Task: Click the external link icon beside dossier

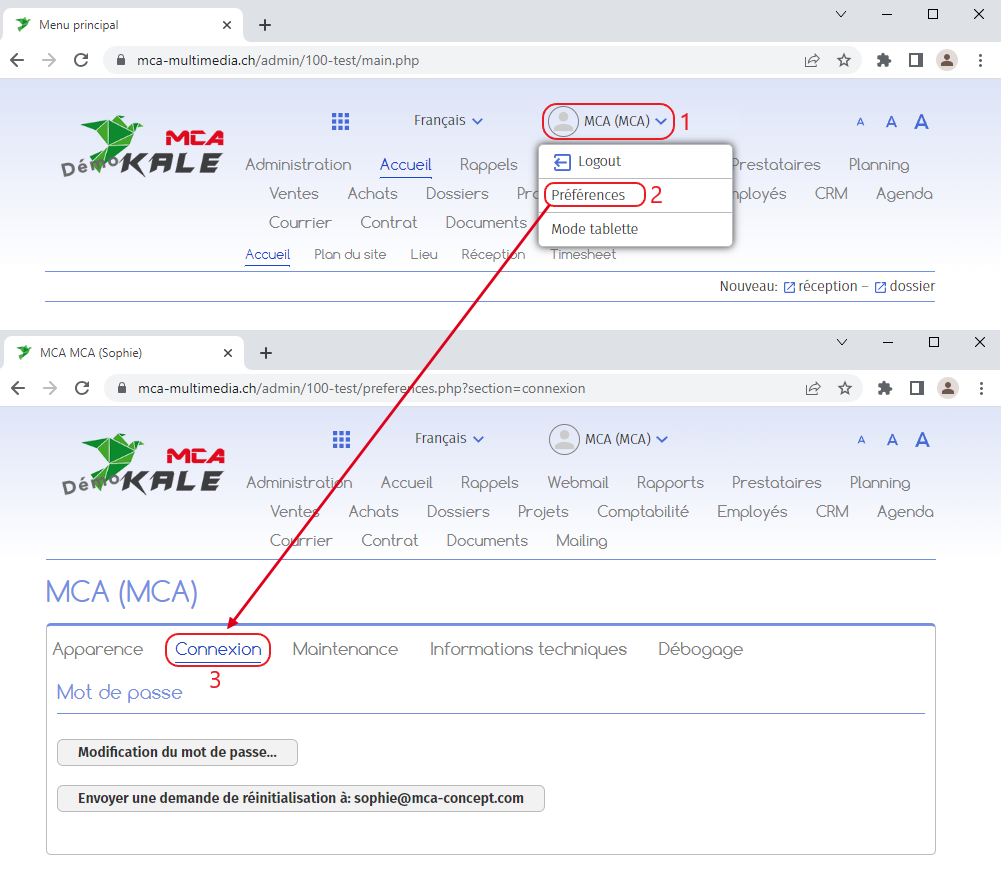Action: [880, 287]
